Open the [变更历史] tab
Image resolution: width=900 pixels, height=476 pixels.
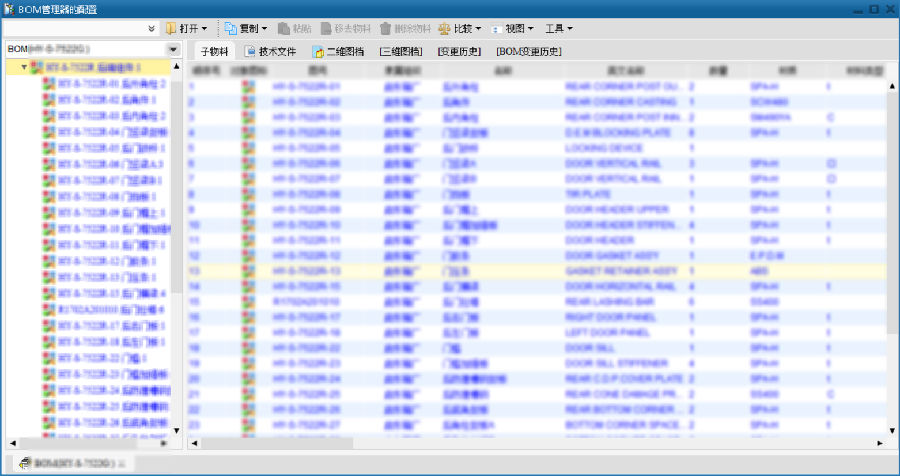click(459, 52)
